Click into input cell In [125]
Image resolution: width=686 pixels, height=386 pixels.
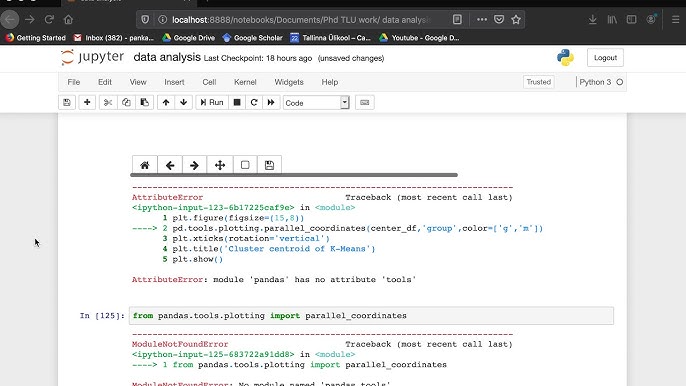click(371, 316)
